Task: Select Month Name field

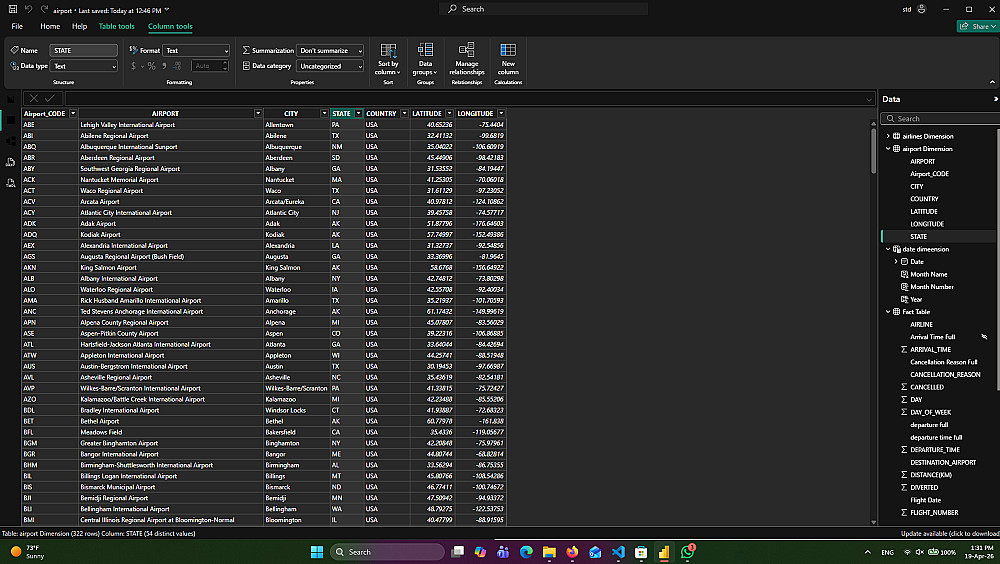Action: [929, 274]
